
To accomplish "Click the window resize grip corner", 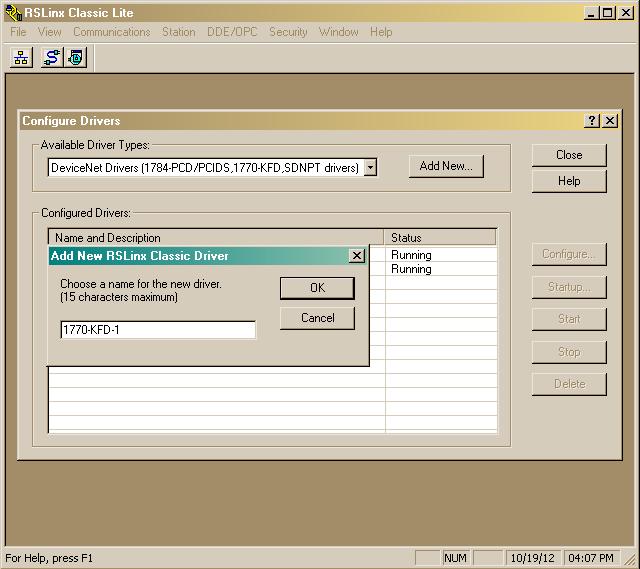I will (x=630, y=558).
